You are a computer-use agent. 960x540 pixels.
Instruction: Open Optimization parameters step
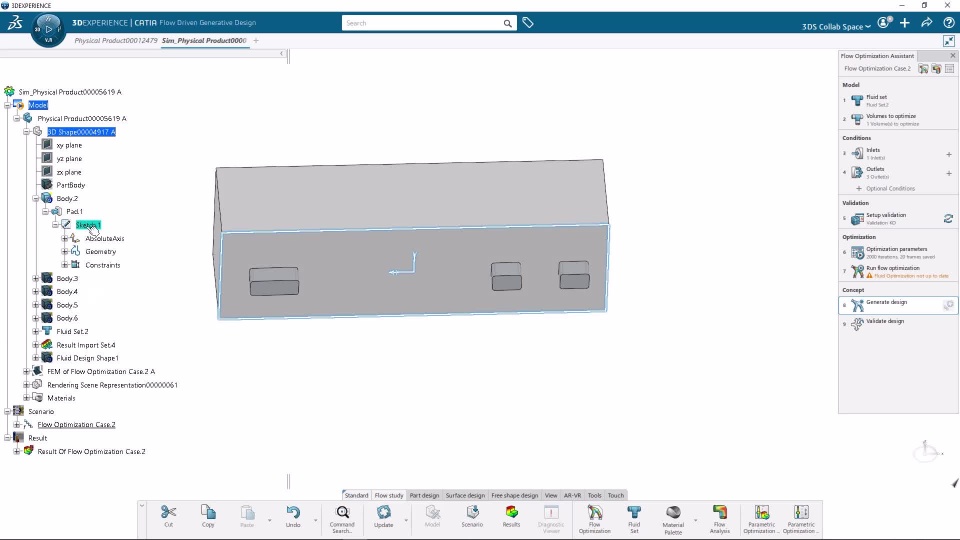(898, 252)
